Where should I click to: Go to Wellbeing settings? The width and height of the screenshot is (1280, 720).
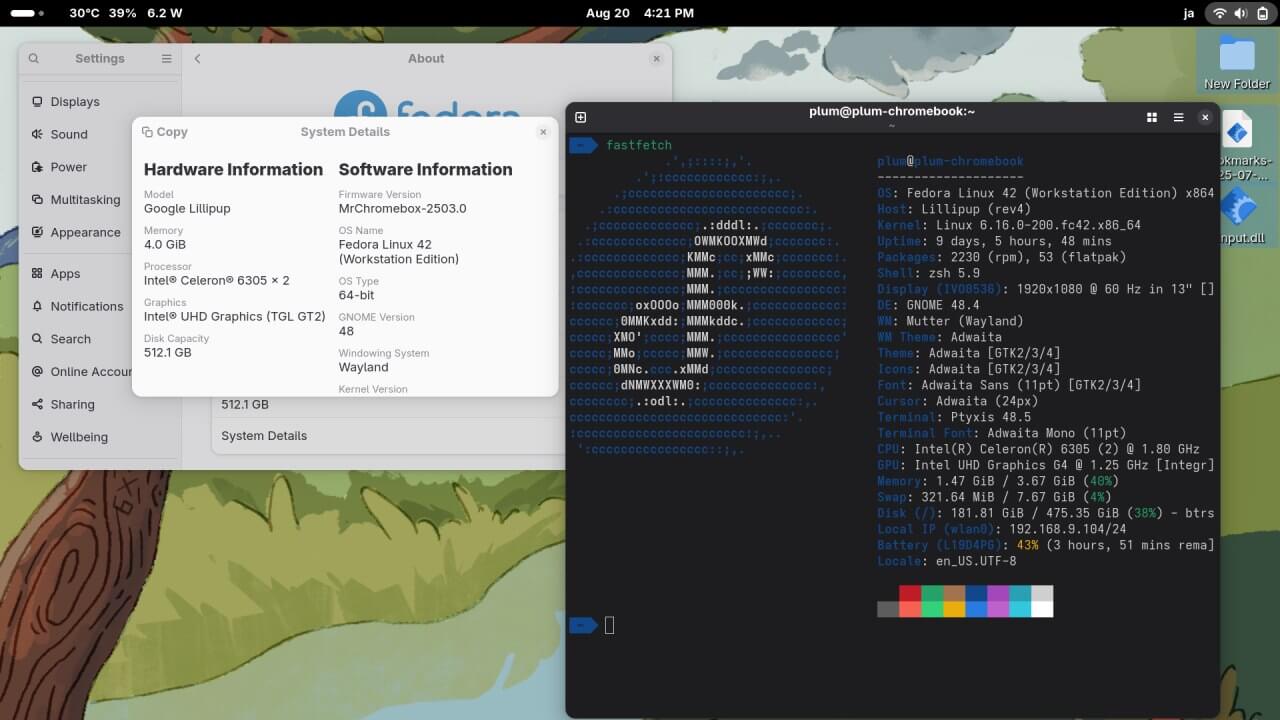[79, 437]
